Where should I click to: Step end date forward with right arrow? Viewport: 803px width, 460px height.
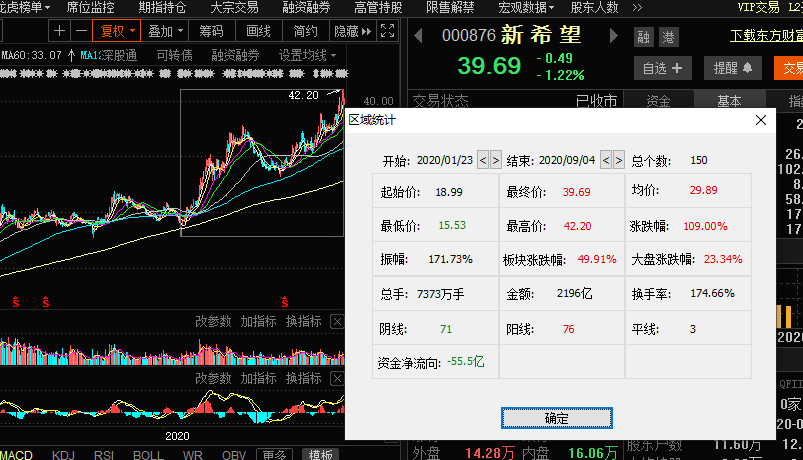[x=618, y=160]
